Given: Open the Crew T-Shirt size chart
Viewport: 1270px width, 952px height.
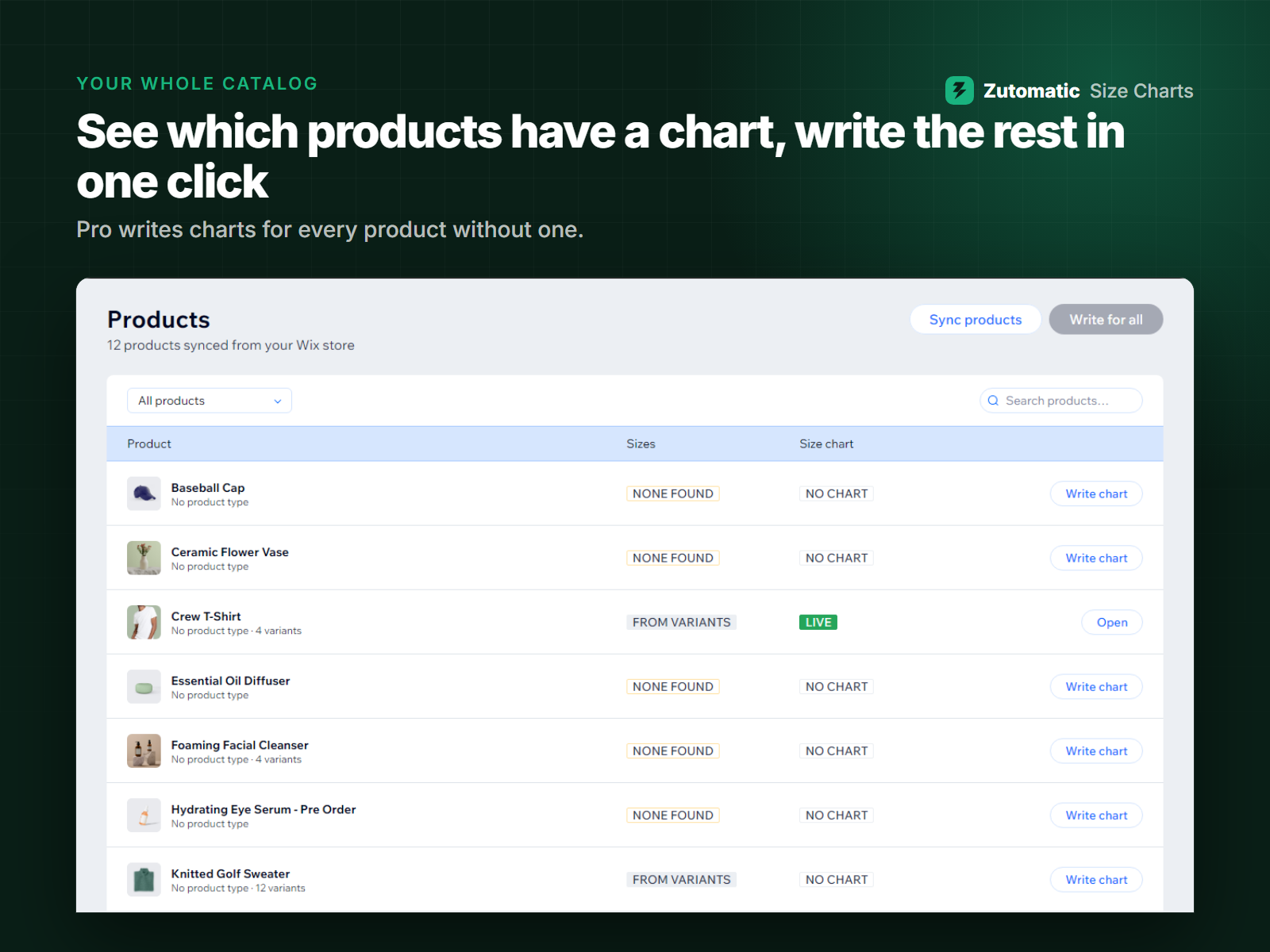Looking at the screenshot, I should (x=1112, y=622).
